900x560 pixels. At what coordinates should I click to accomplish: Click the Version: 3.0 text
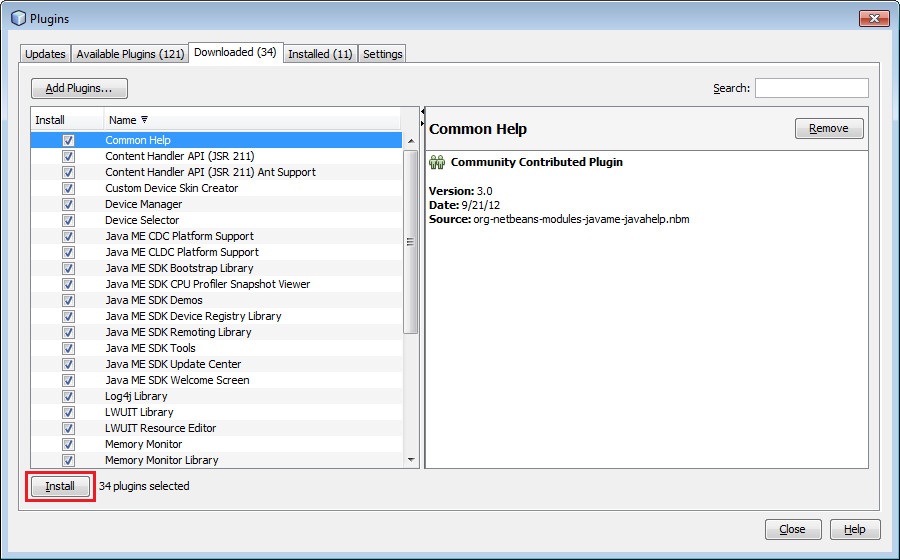click(461, 191)
